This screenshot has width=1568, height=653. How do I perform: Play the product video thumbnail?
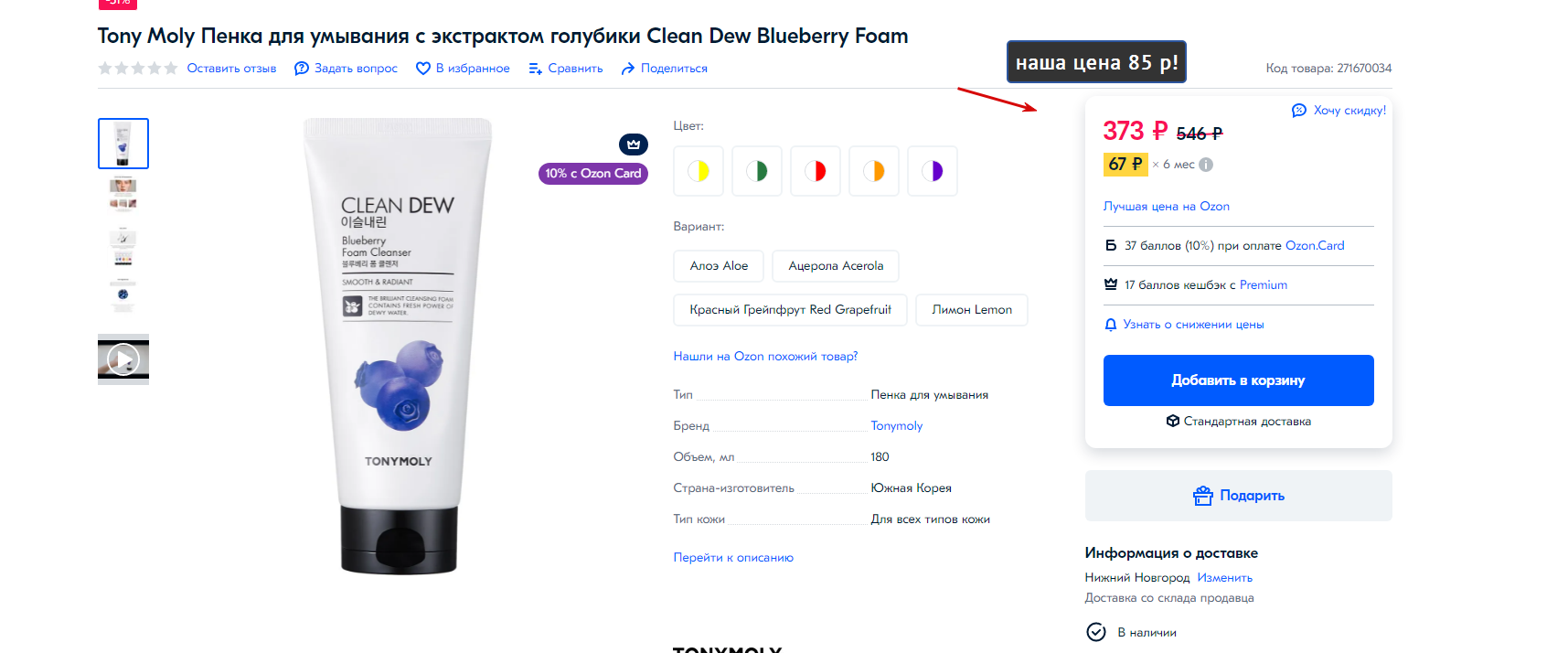[x=123, y=359]
